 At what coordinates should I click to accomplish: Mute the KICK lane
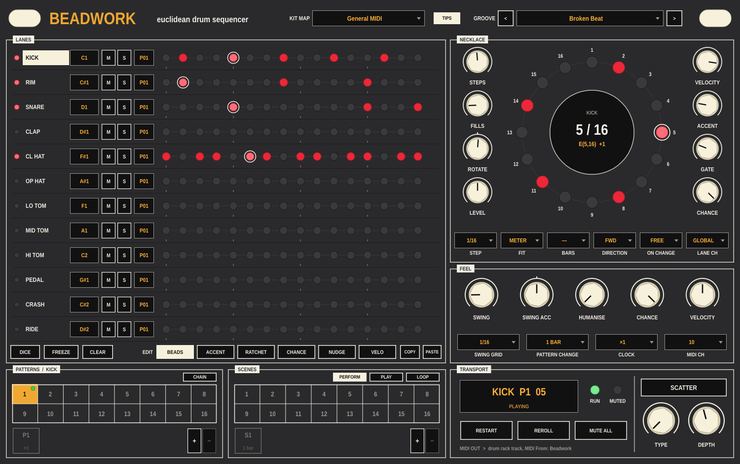click(108, 58)
